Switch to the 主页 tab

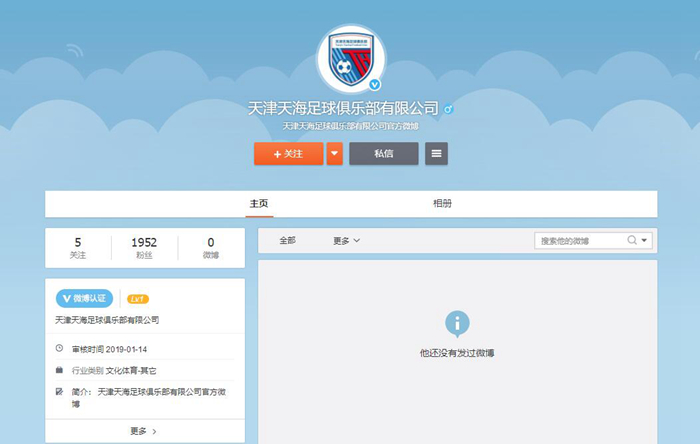(259, 203)
